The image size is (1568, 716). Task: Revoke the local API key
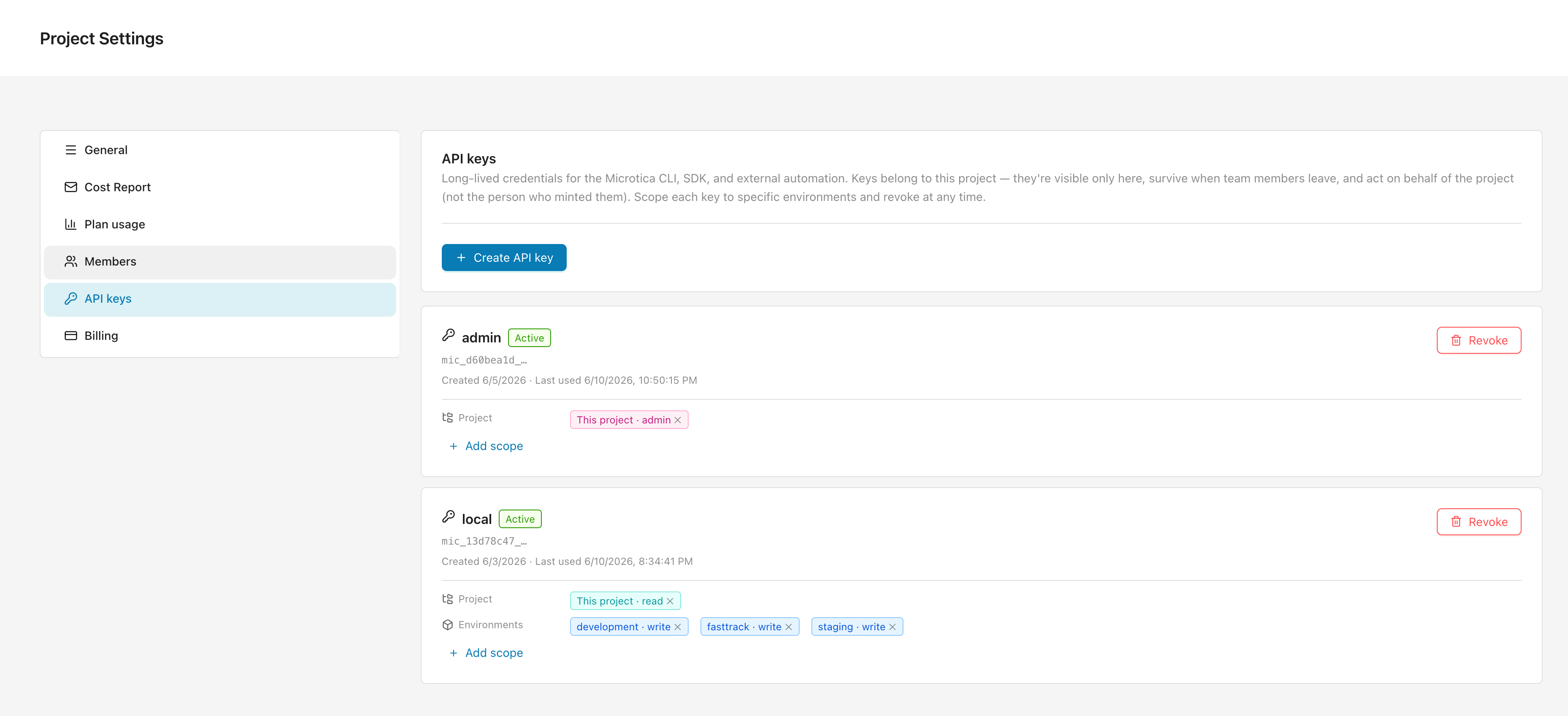(x=1479, y=522)
